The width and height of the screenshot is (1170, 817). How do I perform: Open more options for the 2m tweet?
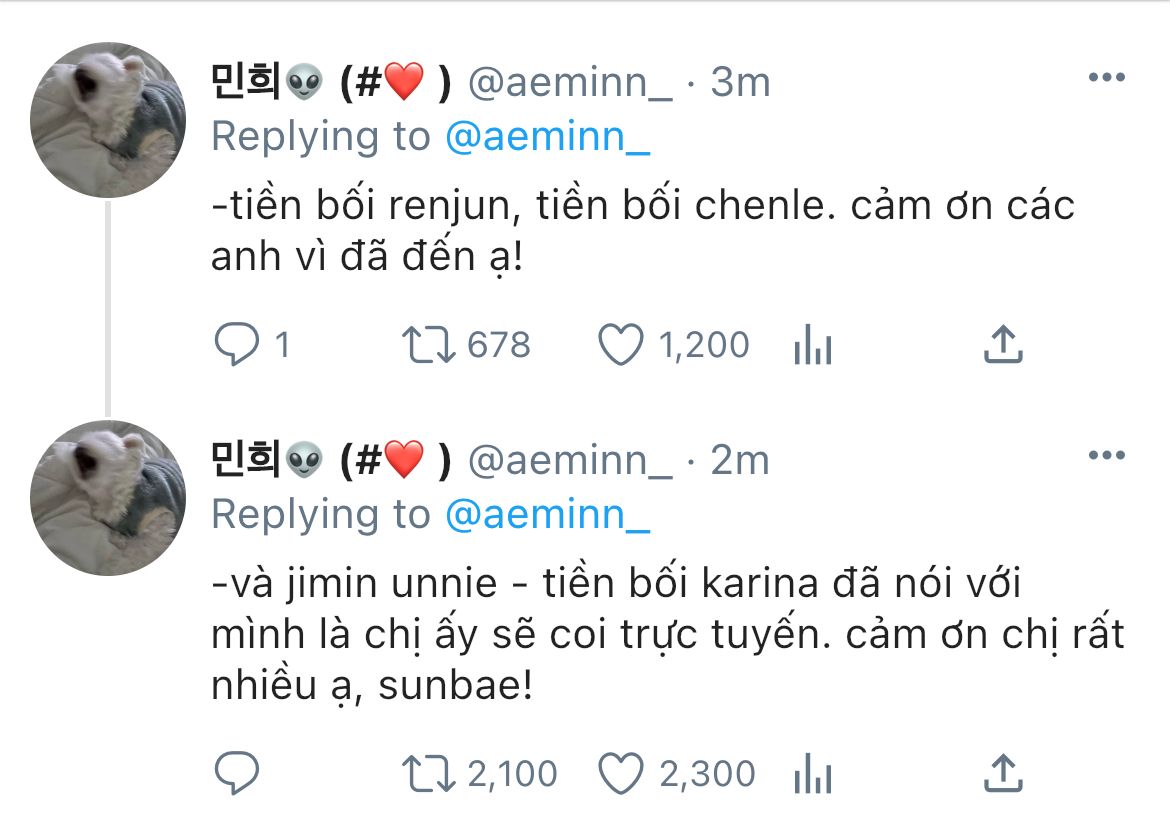pos(1107,455)
